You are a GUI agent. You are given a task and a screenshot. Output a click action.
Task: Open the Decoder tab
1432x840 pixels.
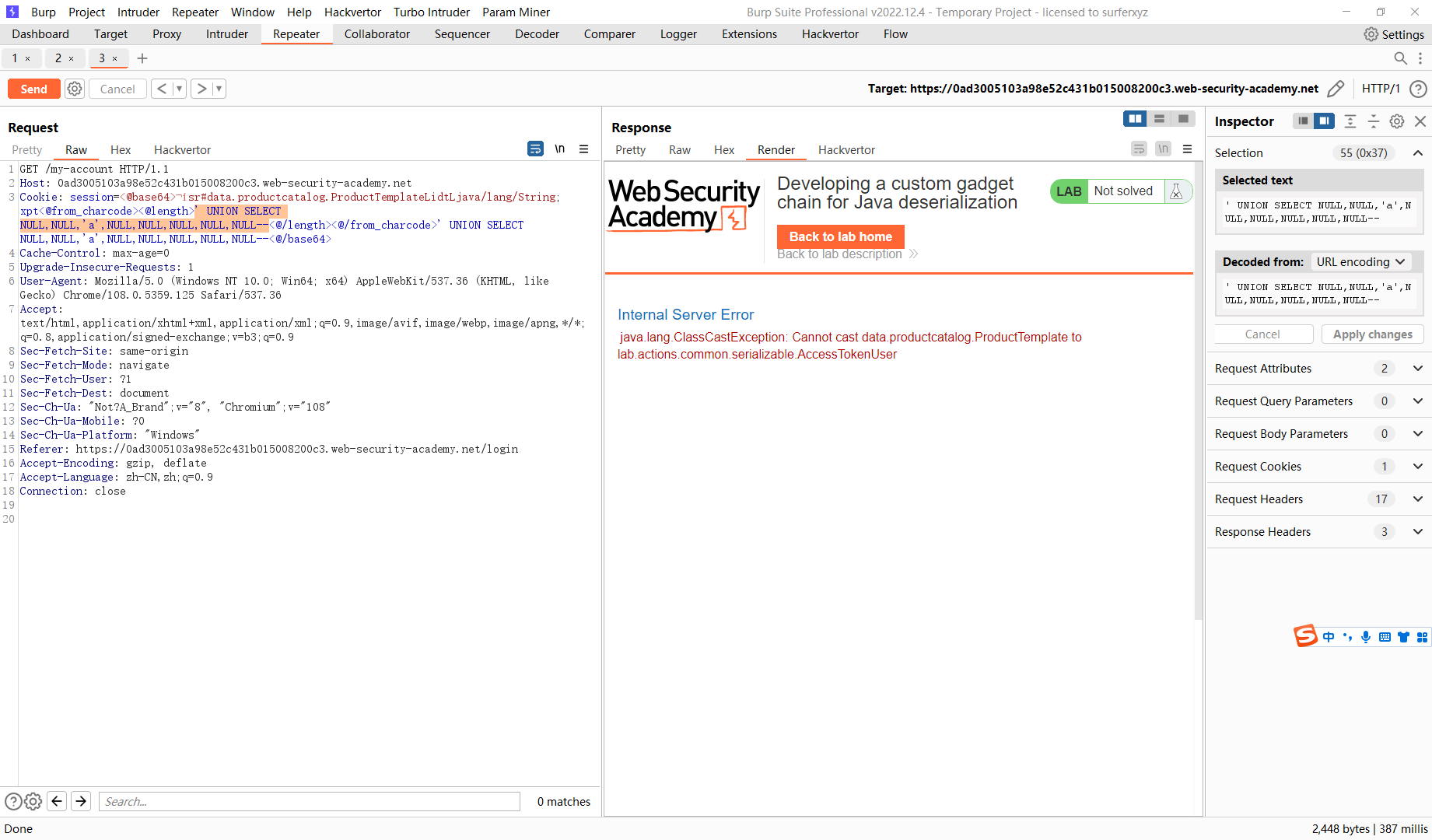[x=537, y=34]
